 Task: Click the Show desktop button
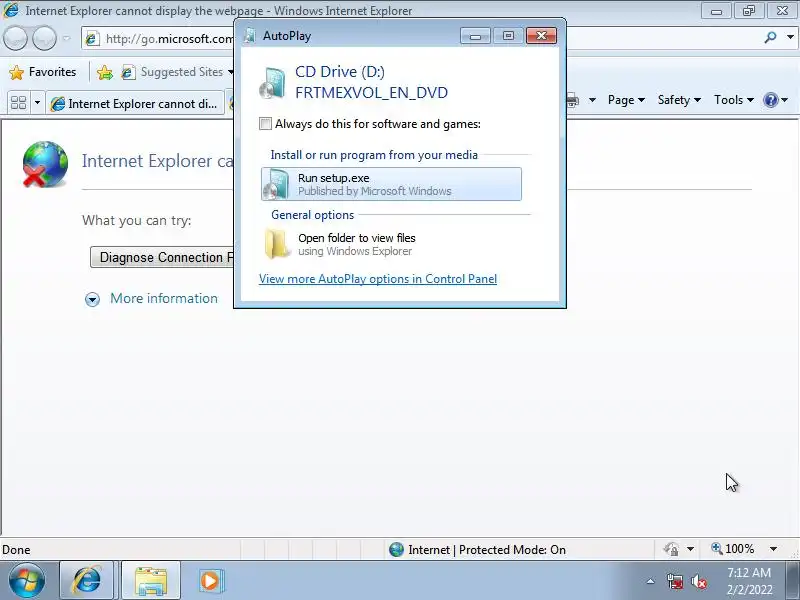tap(793, 581)
